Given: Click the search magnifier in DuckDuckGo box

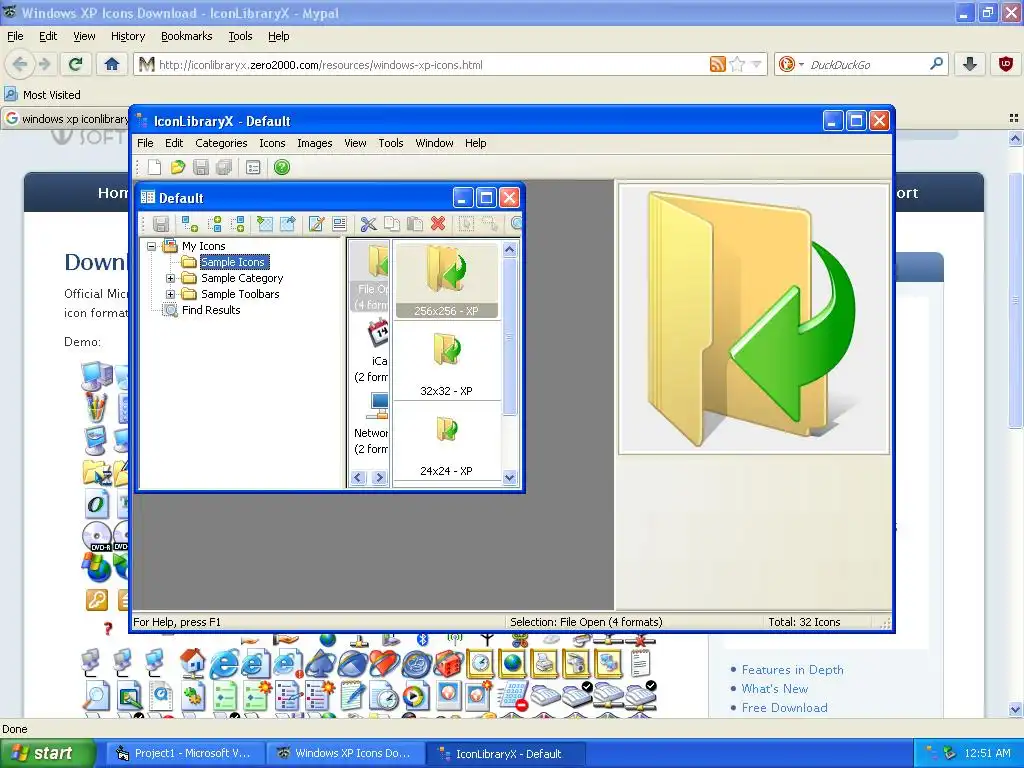Looking at the screenshot, I should pos(936,64).
